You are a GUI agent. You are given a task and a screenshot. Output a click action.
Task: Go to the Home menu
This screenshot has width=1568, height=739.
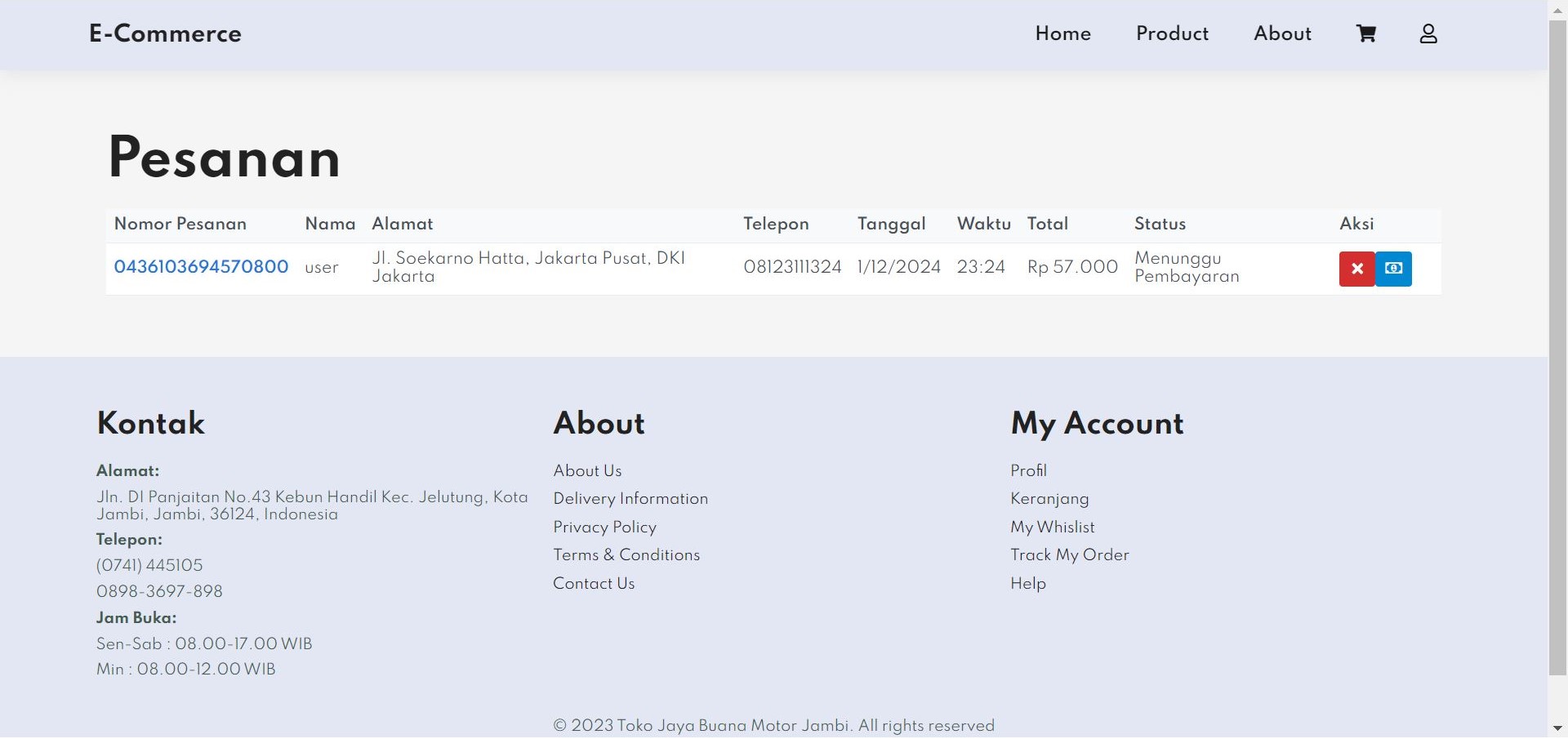(x=1063, y=33)
